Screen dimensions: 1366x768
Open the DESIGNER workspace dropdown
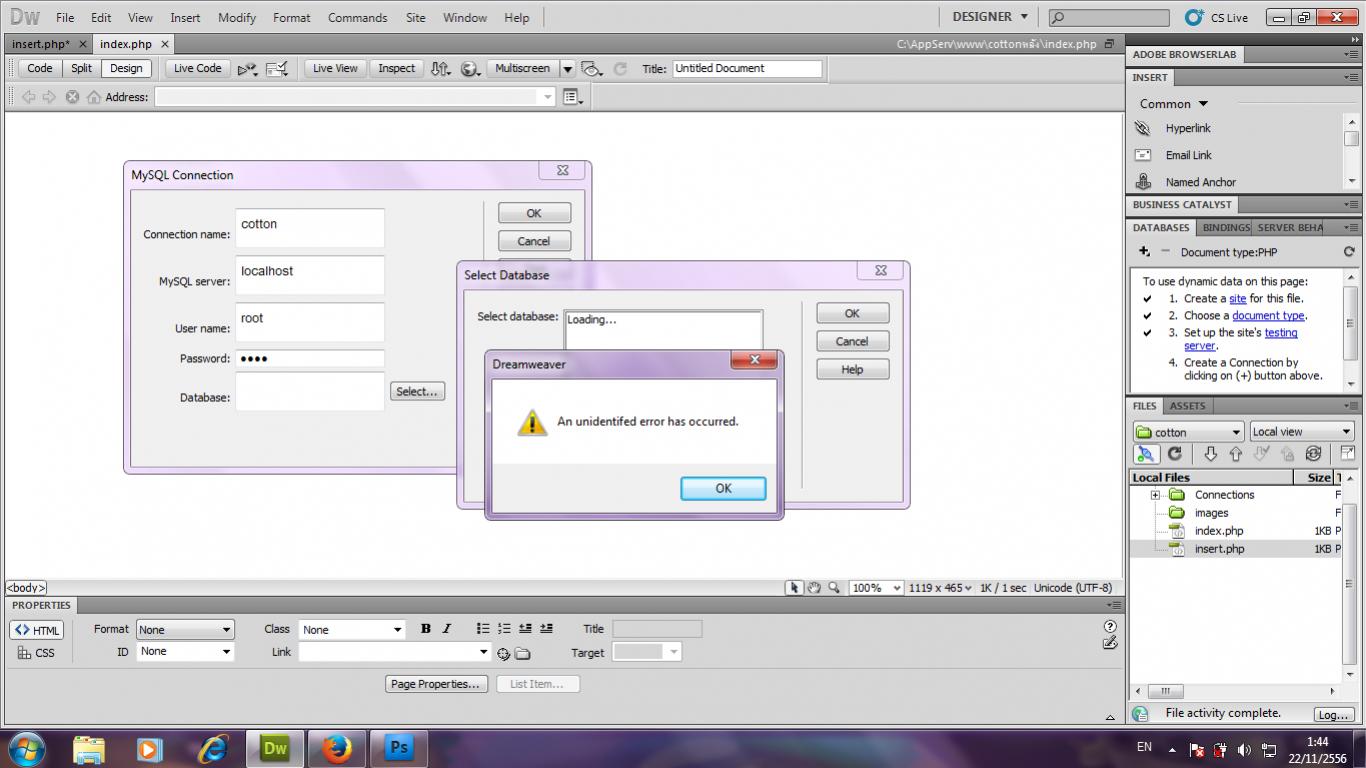[990, 17]
